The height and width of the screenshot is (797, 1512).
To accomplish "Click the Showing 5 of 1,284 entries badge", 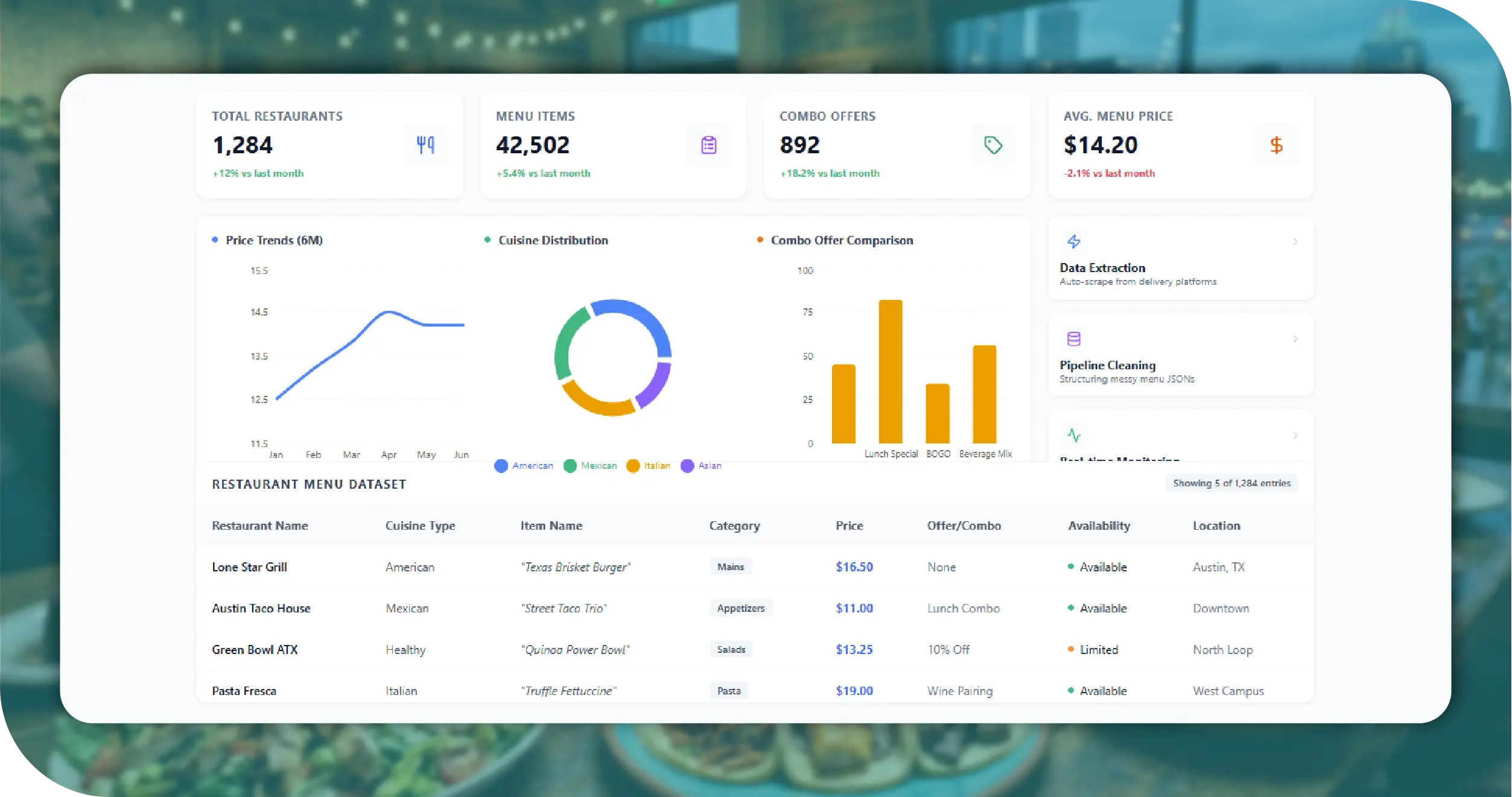I will [x=1231, y=483].
